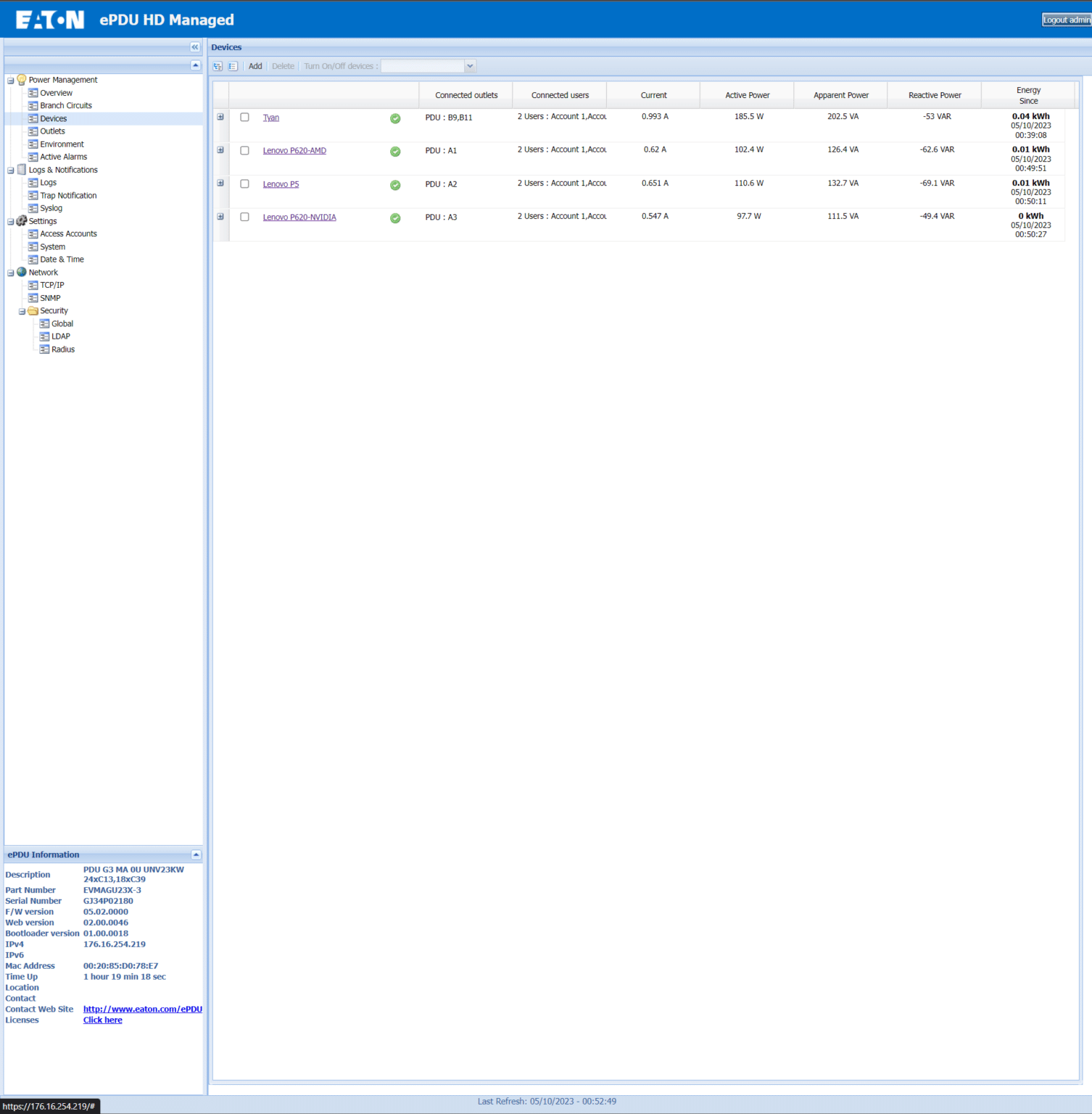Image resolution: width=1092 pixels, height=1114 pixels.
Task: Open the Licenses Click here link
Action: point(102,1020)
